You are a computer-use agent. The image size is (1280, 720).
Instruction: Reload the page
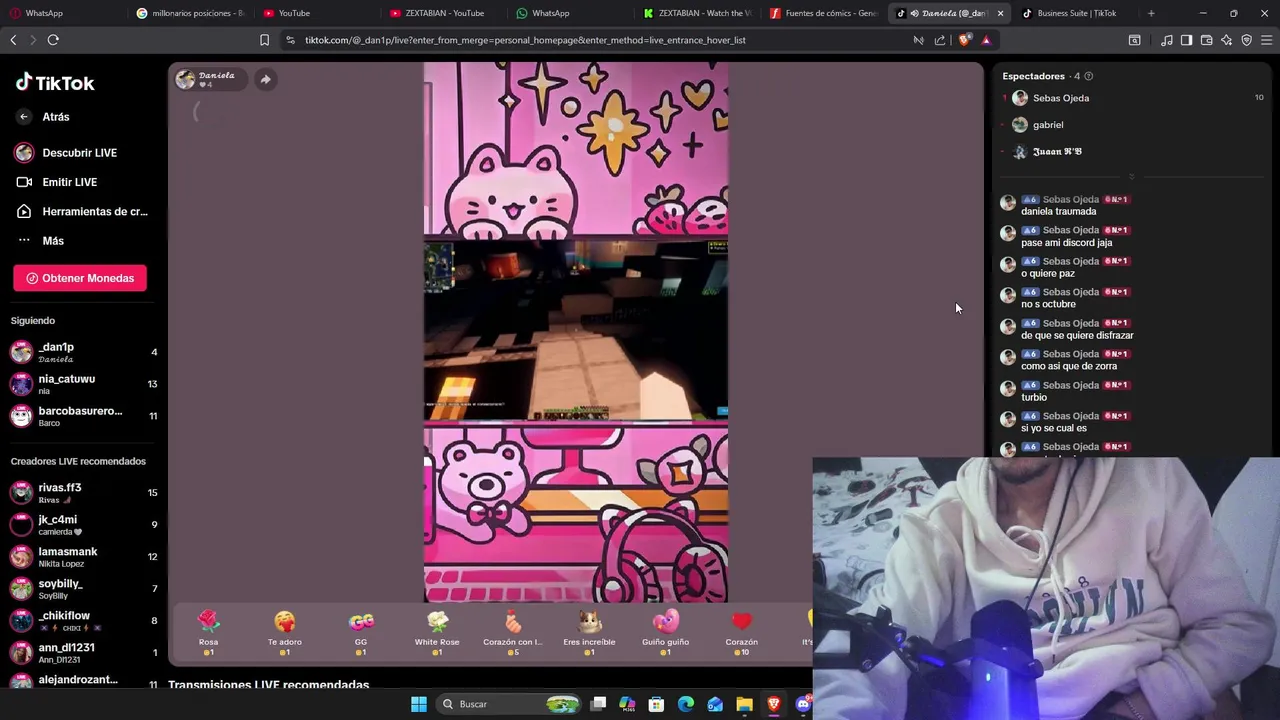[x=53, y=40]
